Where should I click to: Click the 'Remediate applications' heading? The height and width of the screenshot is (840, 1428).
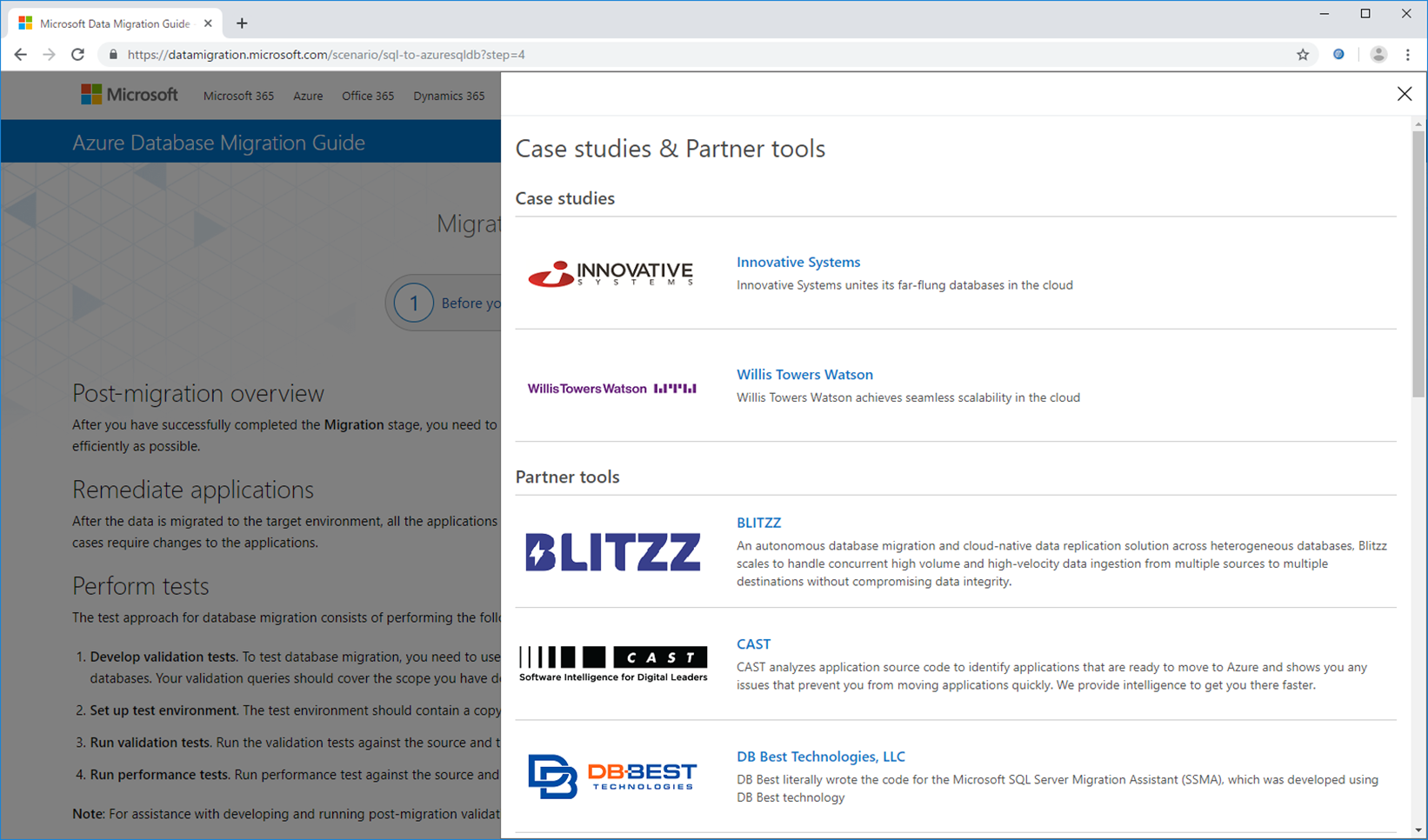[x=193, y=490]
